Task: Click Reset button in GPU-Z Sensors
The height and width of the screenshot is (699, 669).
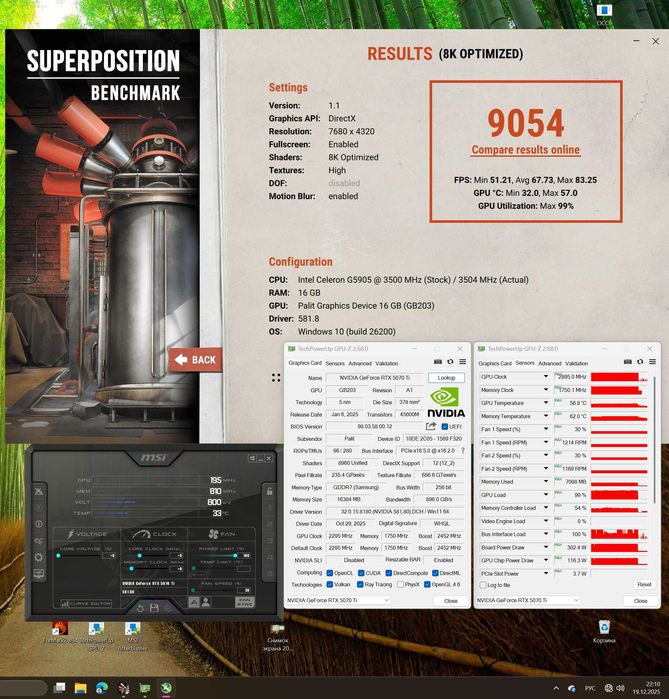Action: 644,584
